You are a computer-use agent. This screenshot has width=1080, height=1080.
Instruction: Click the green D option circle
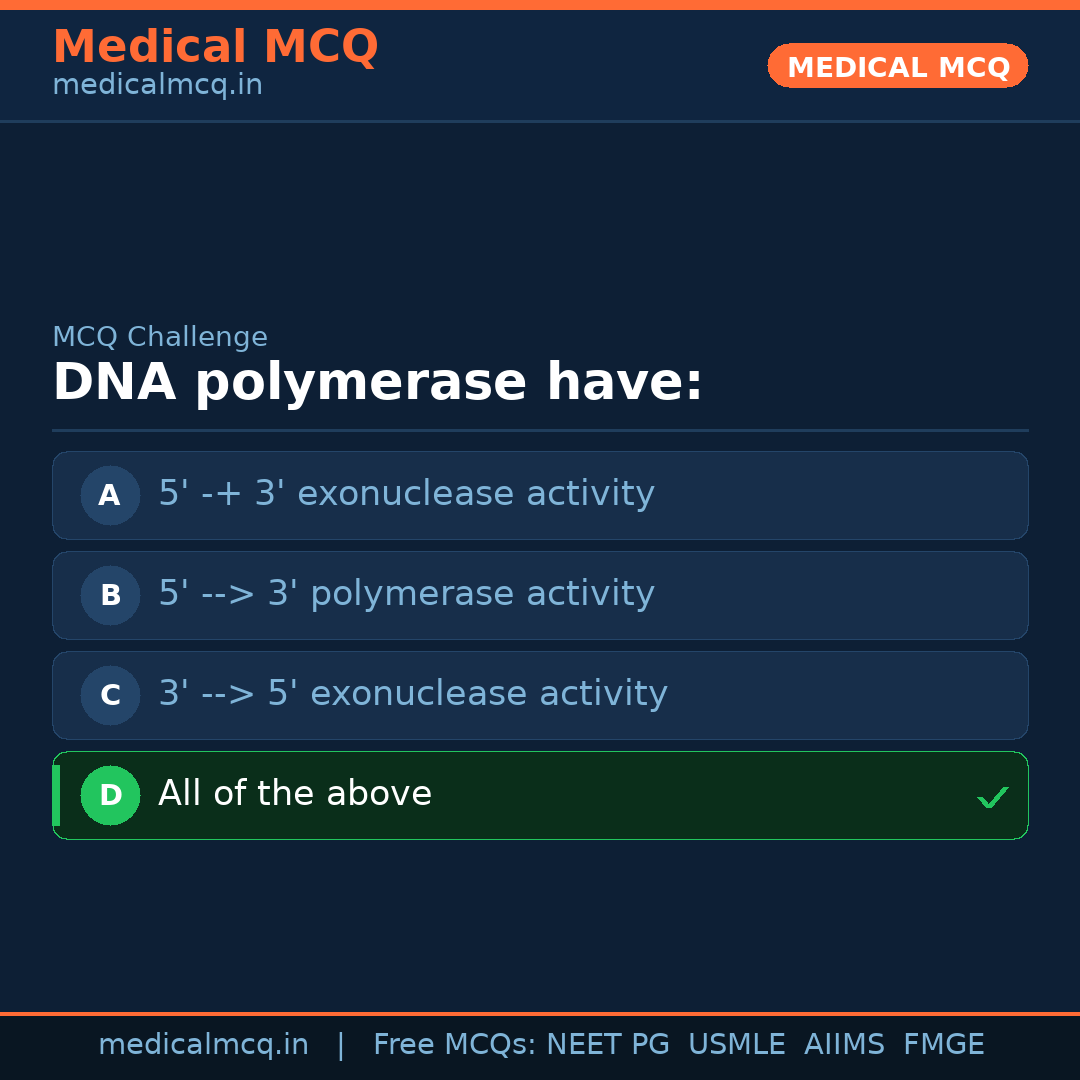pos(110,795)
